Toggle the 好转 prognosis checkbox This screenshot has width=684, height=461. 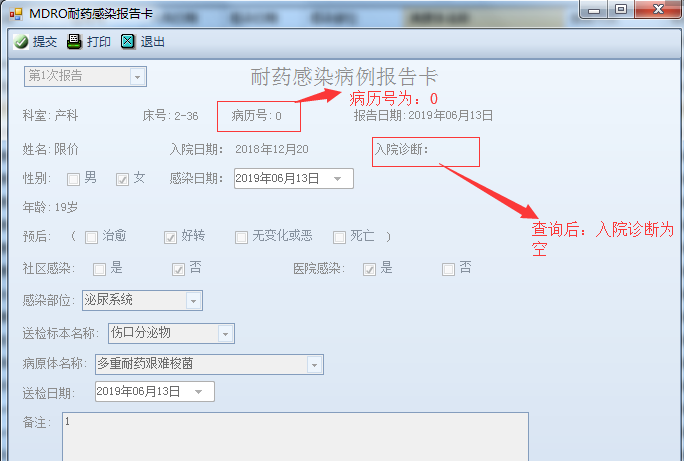coord(170,237)
